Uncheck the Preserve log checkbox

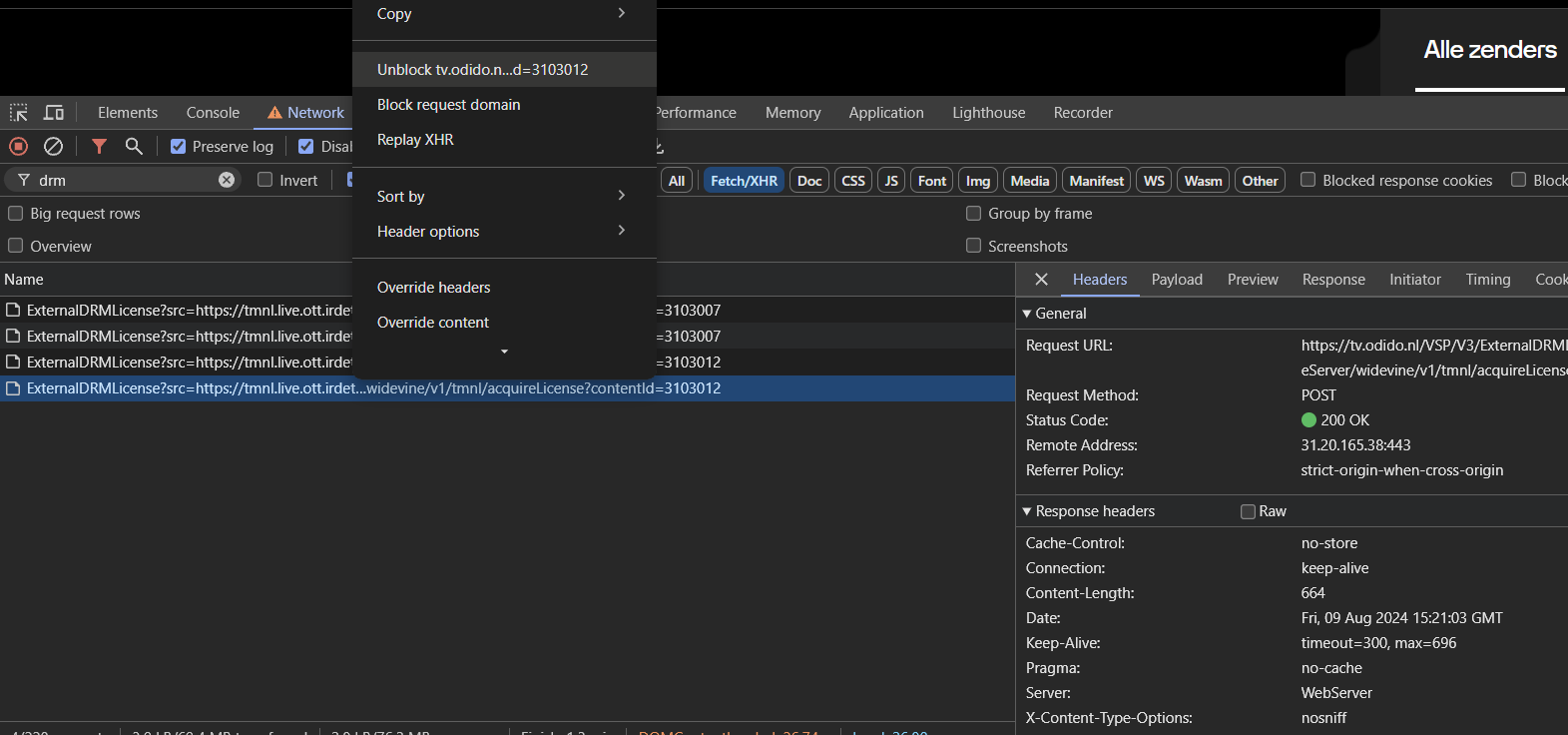pos(179,147)
